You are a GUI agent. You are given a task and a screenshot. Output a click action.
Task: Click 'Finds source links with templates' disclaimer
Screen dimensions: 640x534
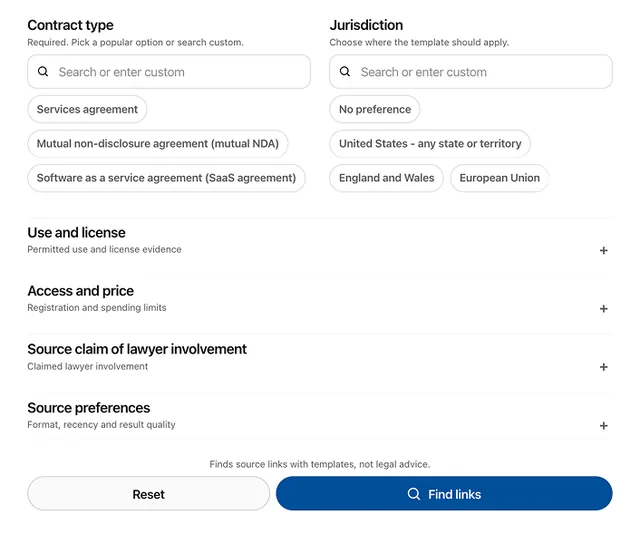coord(320,464)
